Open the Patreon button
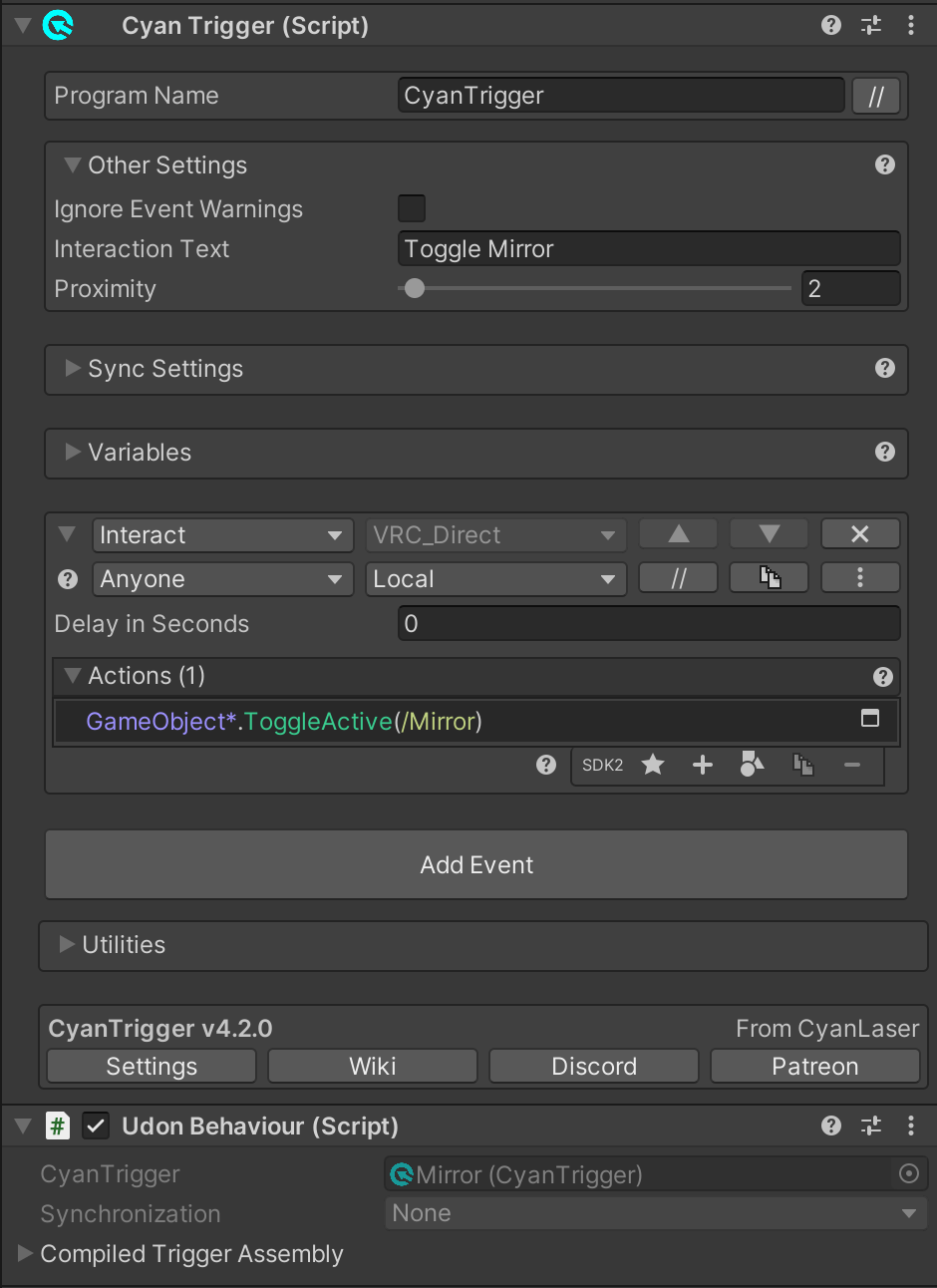937x1288 pixels. (x=815, y=1066)
